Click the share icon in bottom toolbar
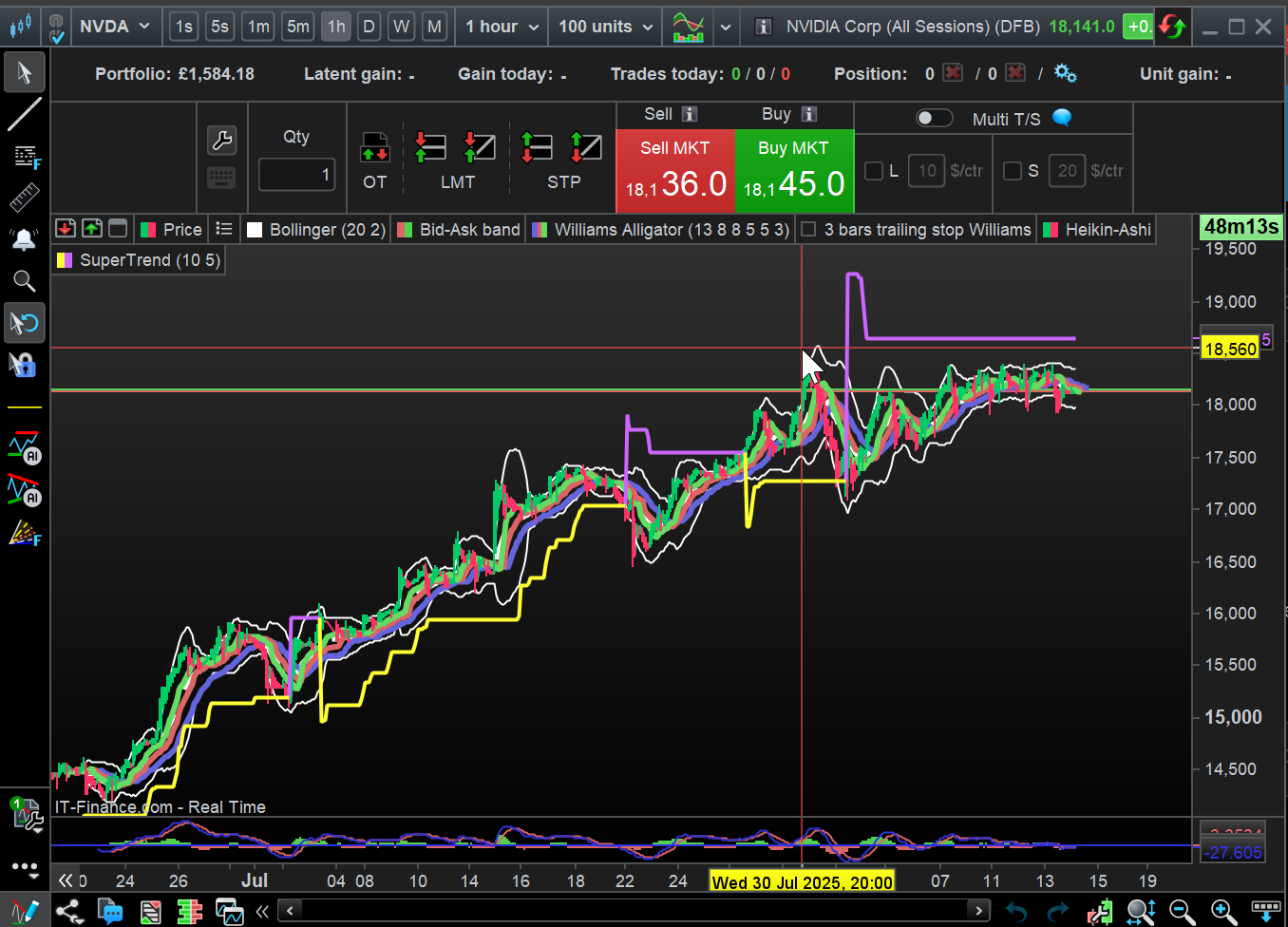The image size is (1288, 927). point(67,912)
